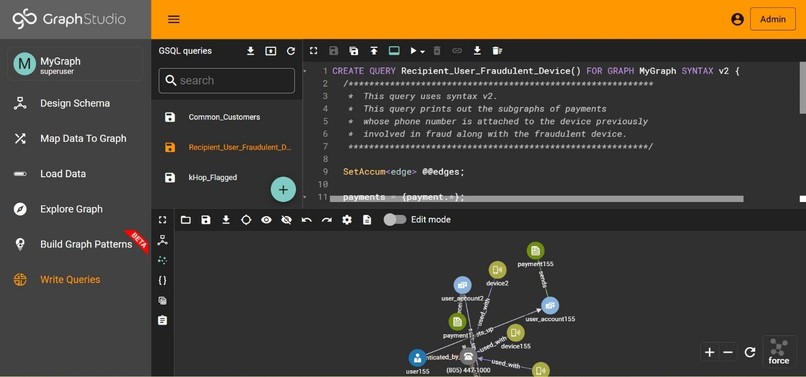
Task: Download the query from editor toolbar
Action: click(477, 50)
